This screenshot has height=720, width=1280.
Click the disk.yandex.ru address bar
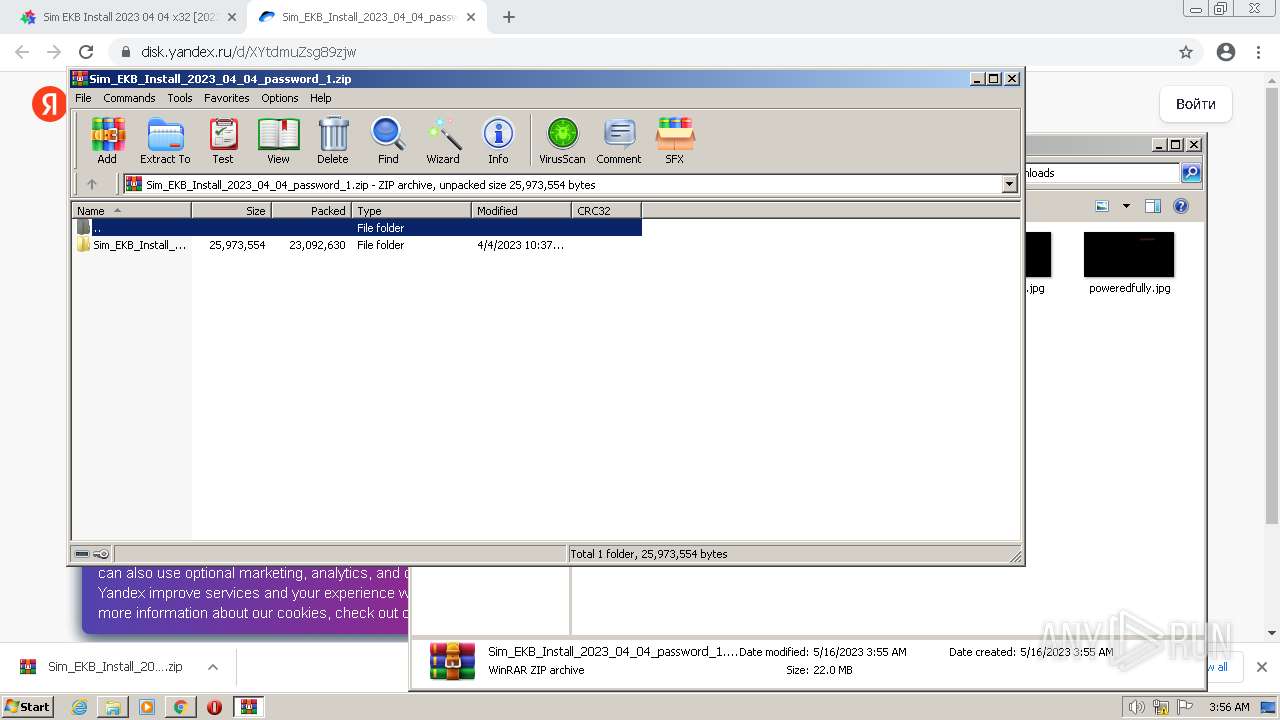point(640,52)
